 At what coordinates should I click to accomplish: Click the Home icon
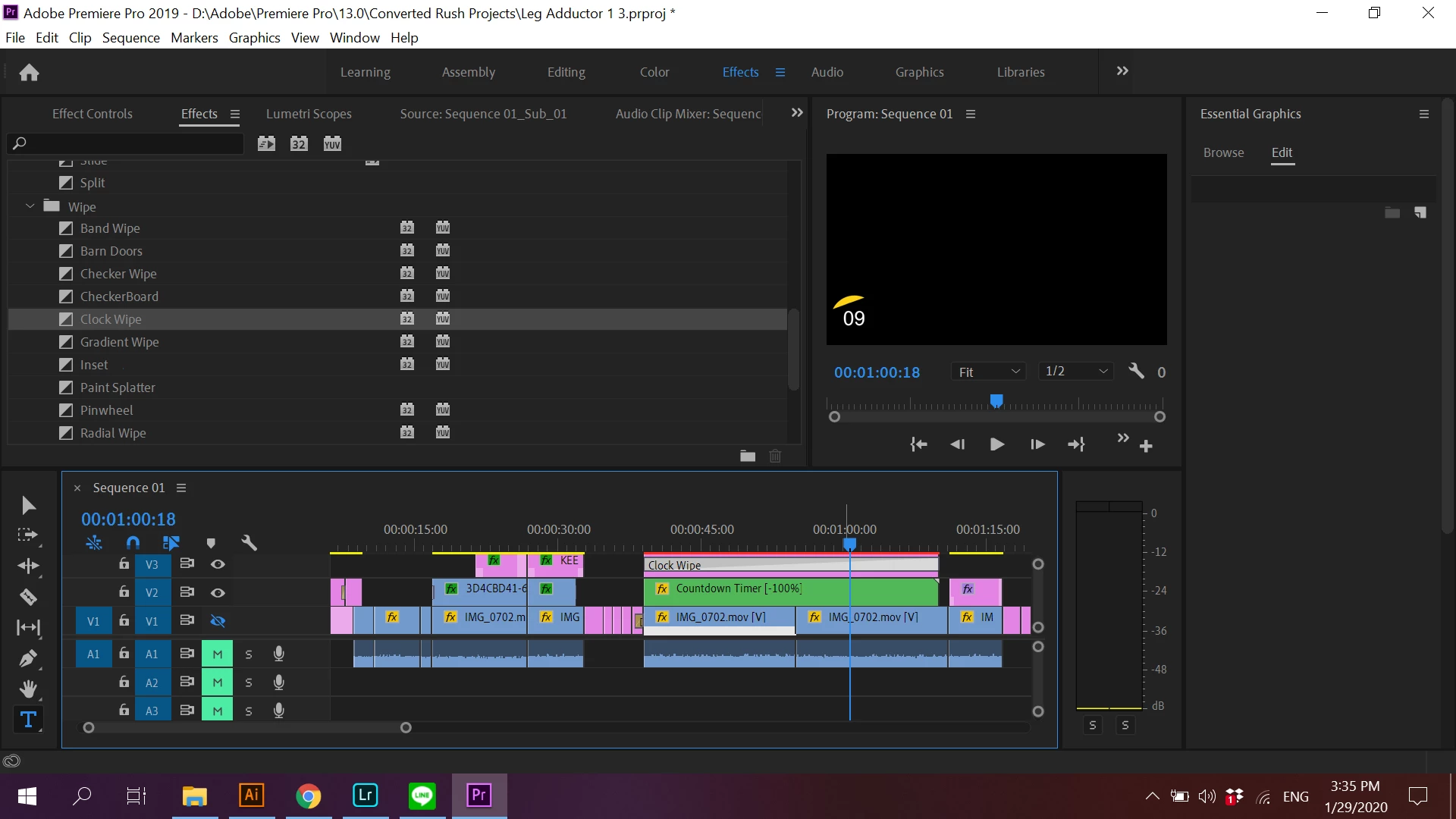click(x=29, y=72)
